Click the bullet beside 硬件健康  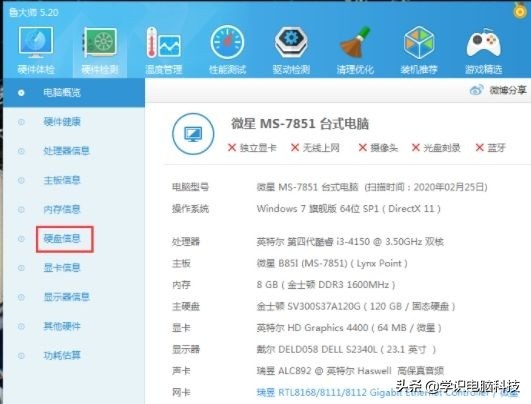21,122
